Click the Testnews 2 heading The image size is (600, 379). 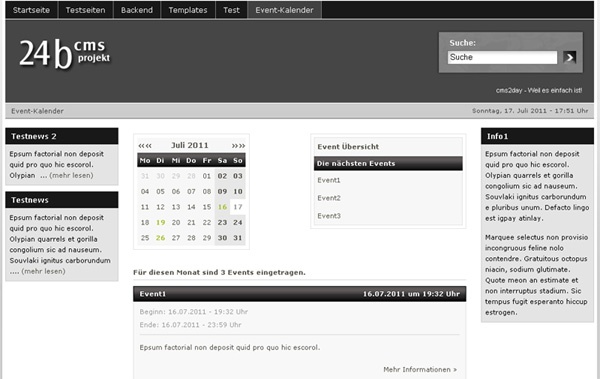[x=34, y=136]
